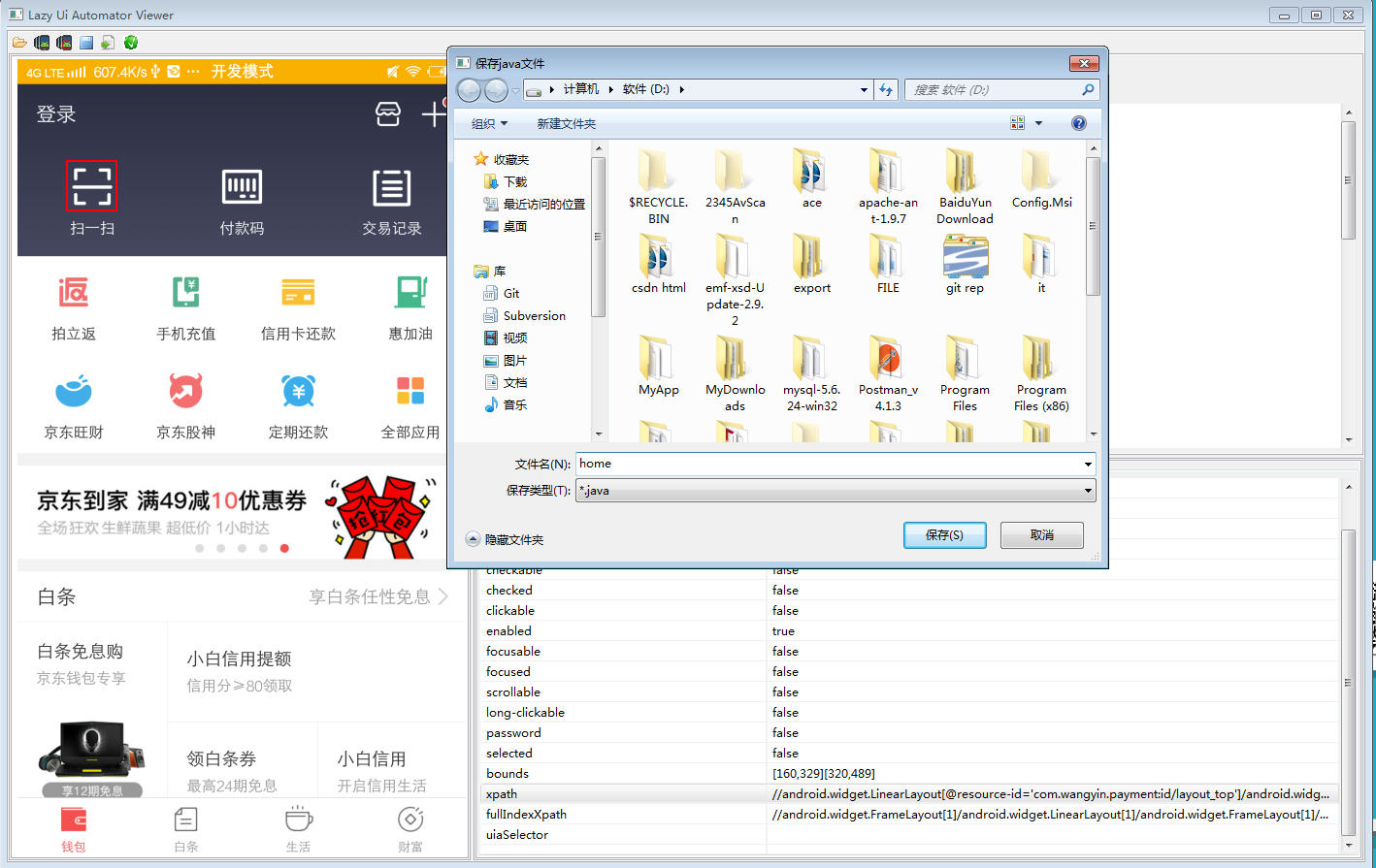Click the forward arrow in save dialog
Viewport: 1376px width, 868px height.
coord(496,90)
